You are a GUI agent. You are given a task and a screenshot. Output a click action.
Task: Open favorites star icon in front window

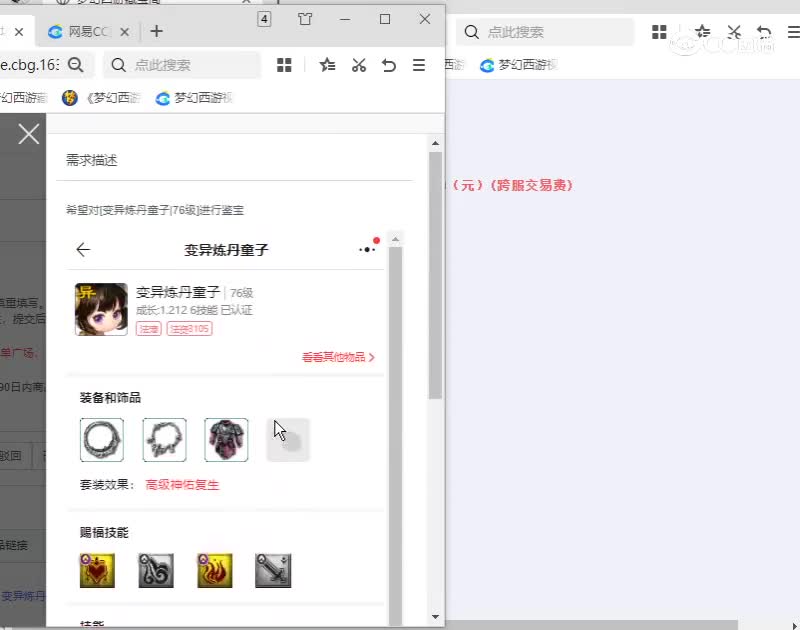click(x=327, y=65)
